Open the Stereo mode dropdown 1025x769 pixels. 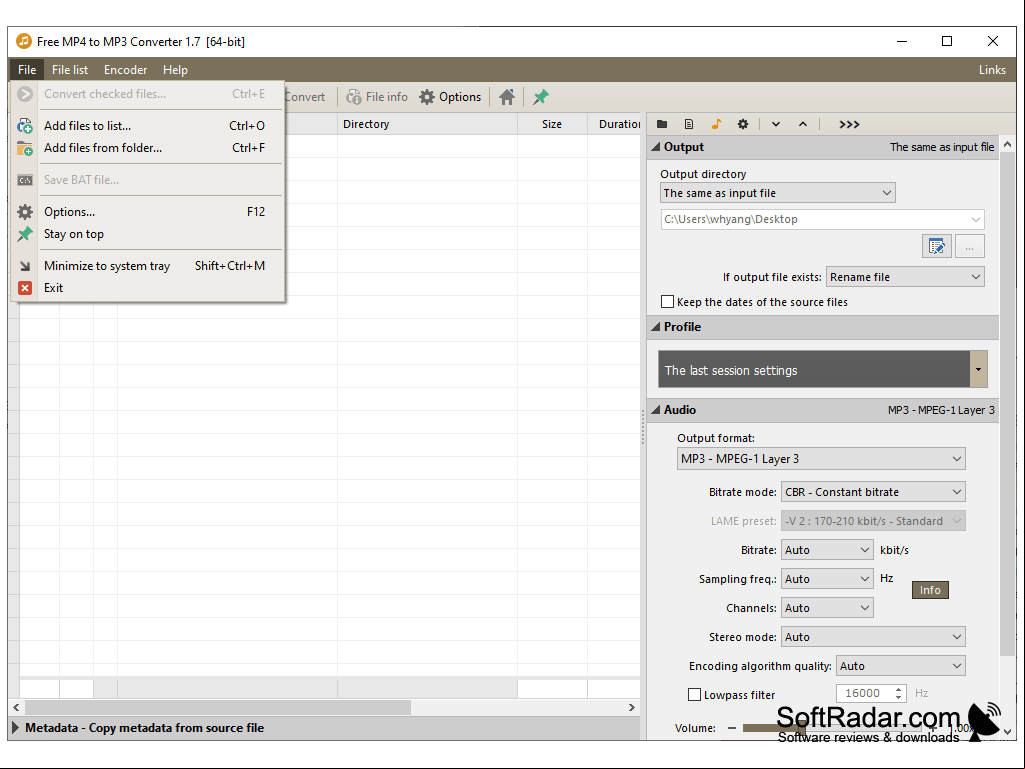pos(873,637)
